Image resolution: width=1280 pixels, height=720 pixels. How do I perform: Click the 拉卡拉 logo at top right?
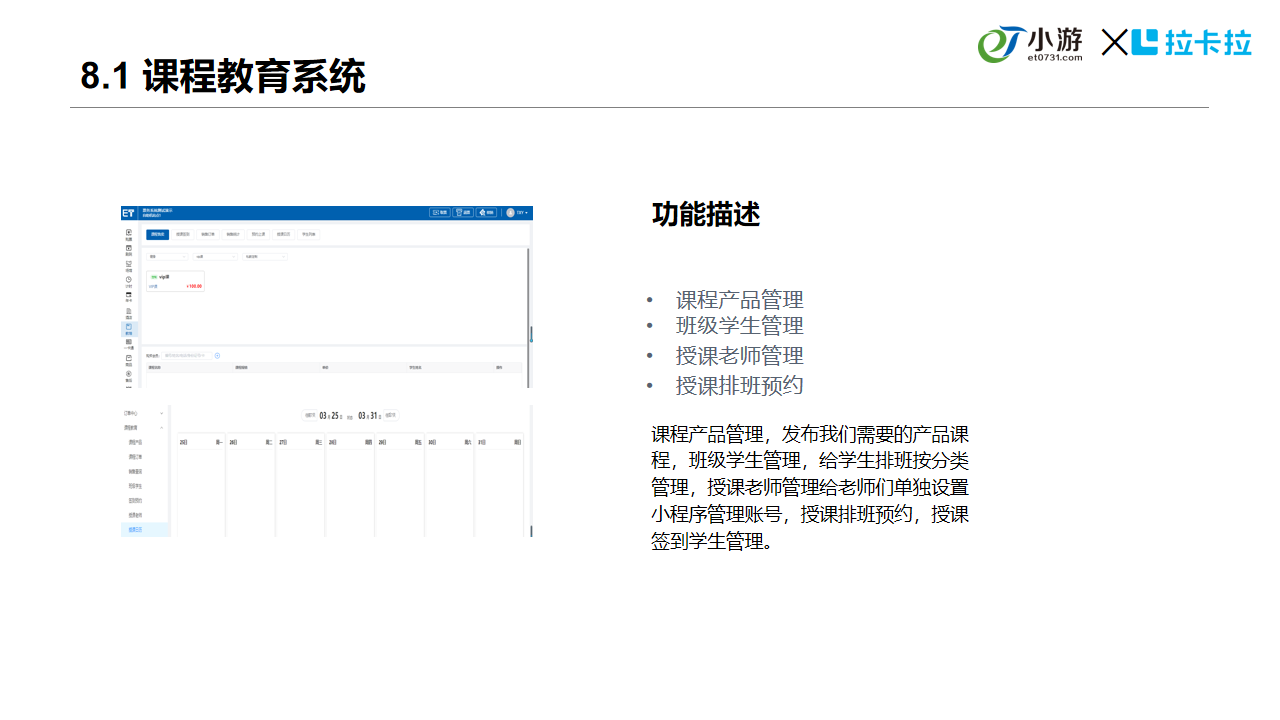click(x=1194, y=43)
